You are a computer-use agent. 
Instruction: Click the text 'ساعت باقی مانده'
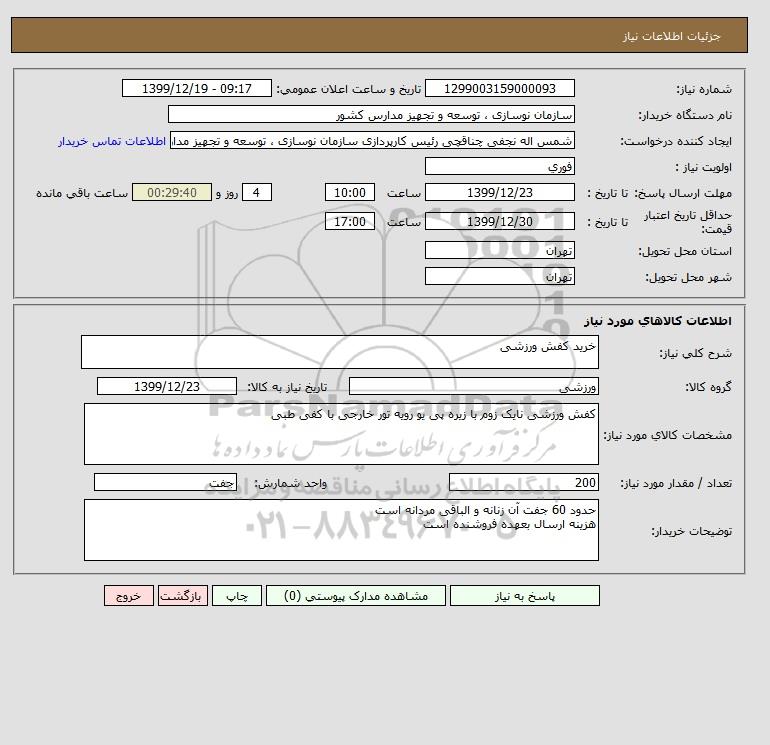point(82,193)
